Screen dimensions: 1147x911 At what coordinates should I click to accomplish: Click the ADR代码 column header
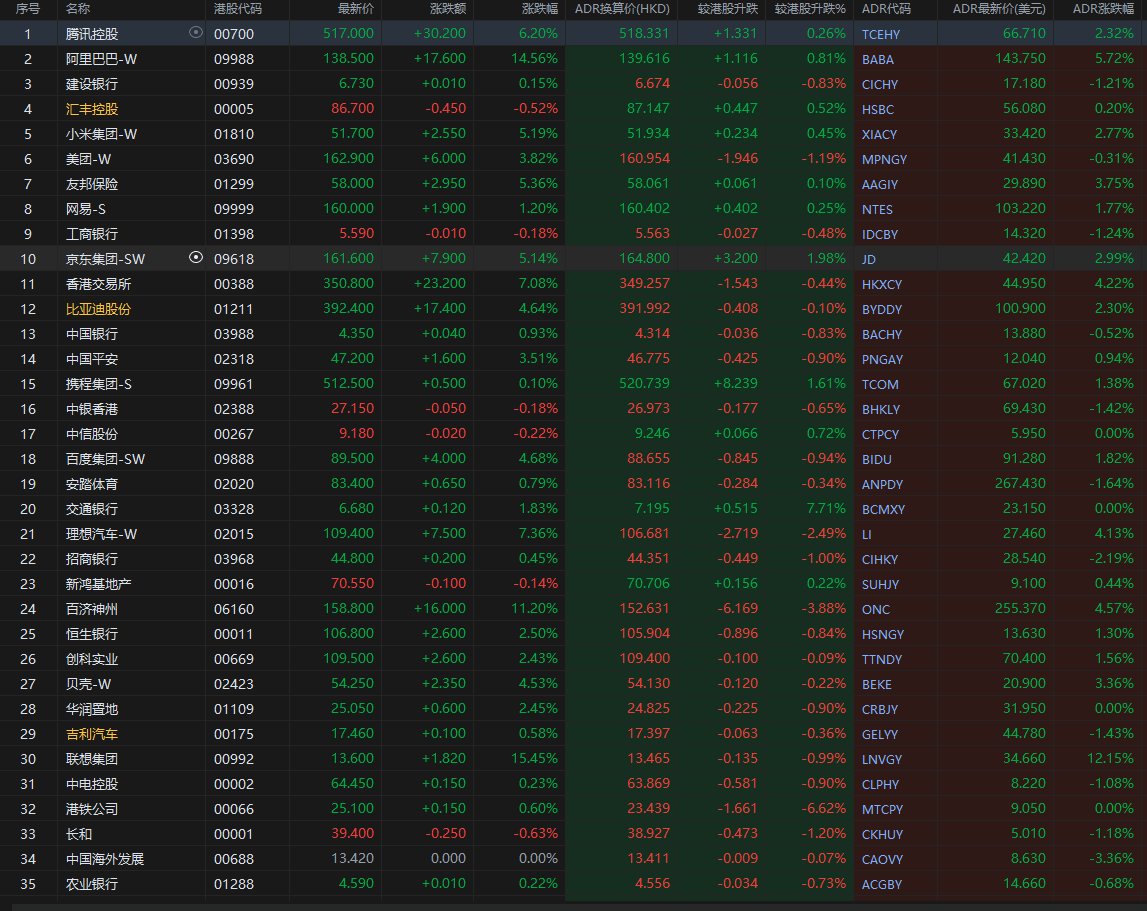(886, 9)
